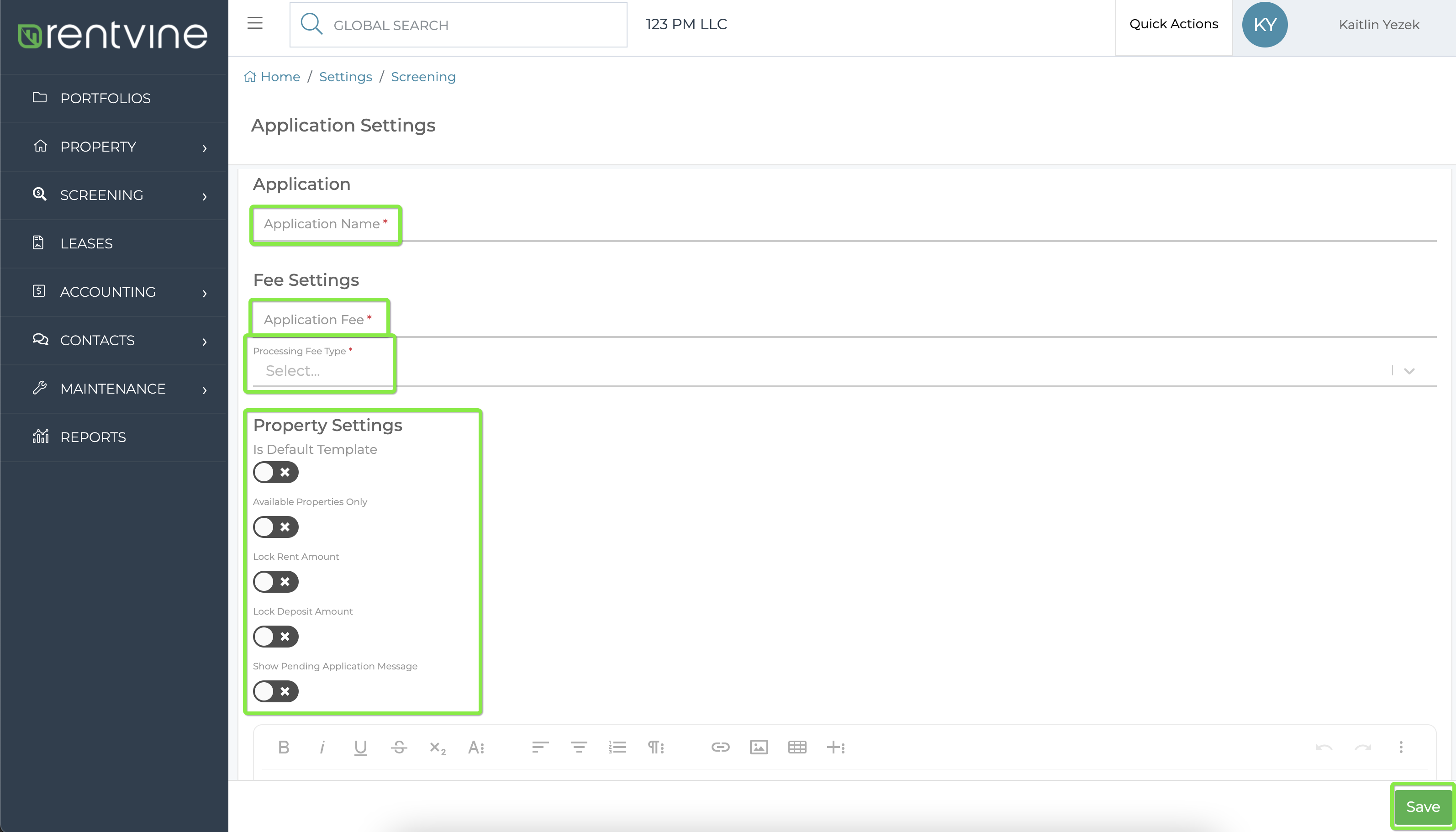Click the align center icon
This screenshot has width=1456, height=832.
579,748
